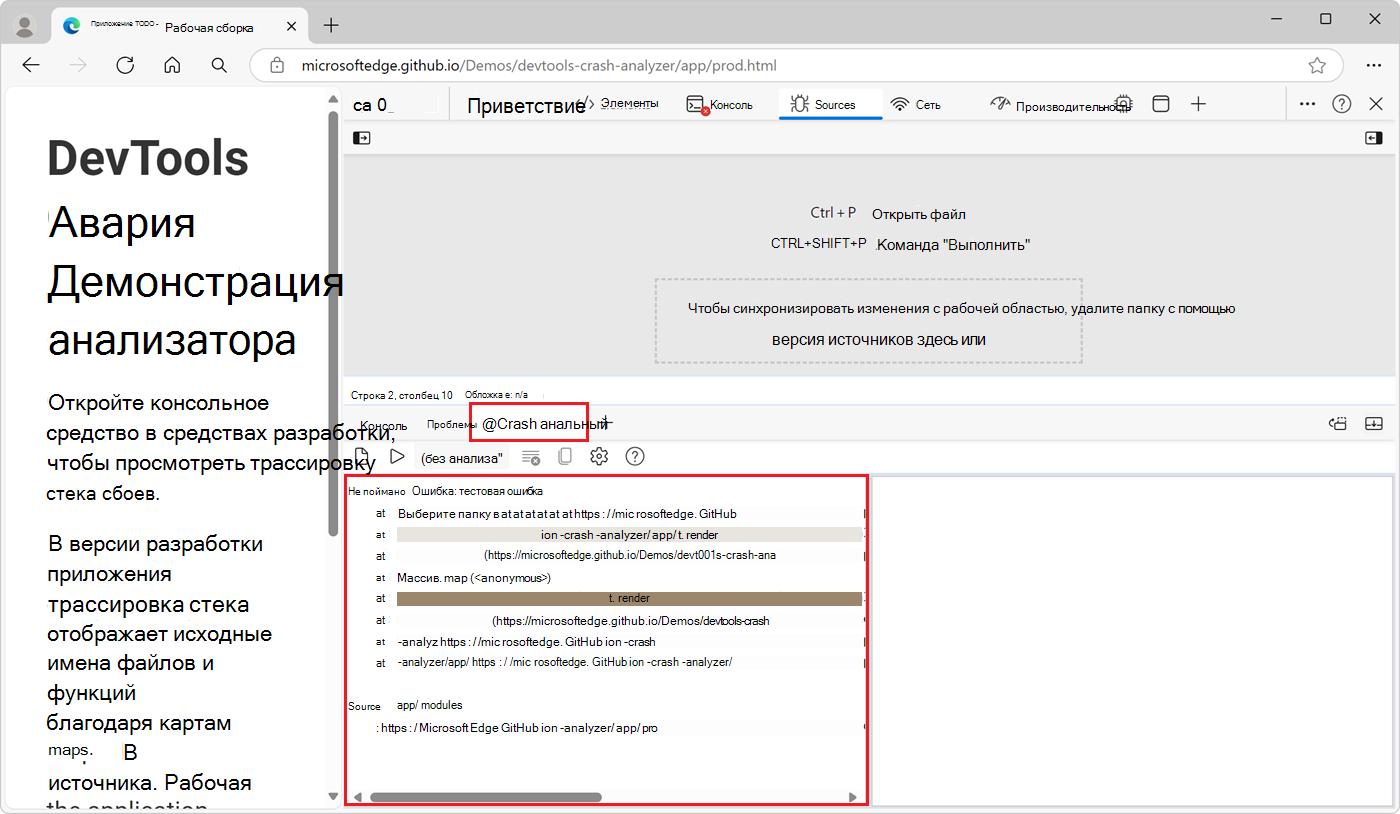Open the DevTools help icon
Image resolution: width=1400 pixels, height=814 pixels.
634,456
